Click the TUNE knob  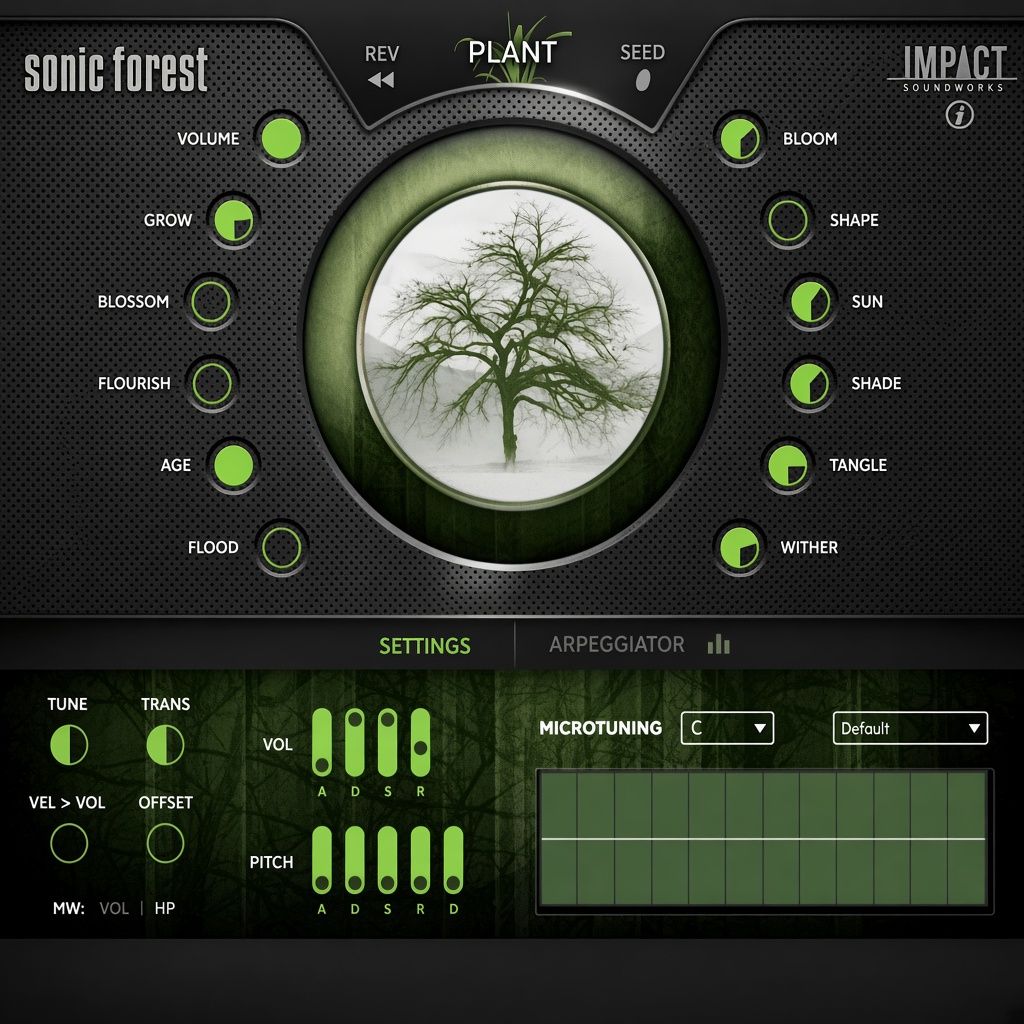(69, 744)
